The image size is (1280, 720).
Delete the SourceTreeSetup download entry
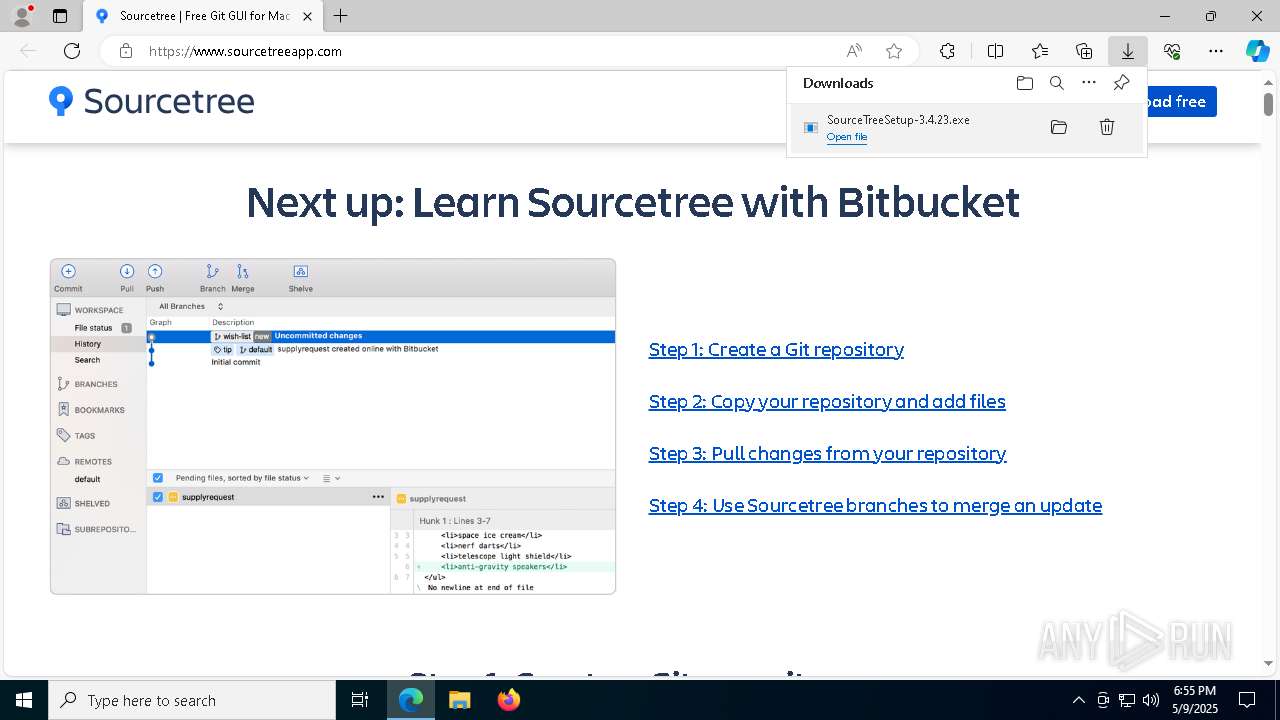coord(1107,127)
